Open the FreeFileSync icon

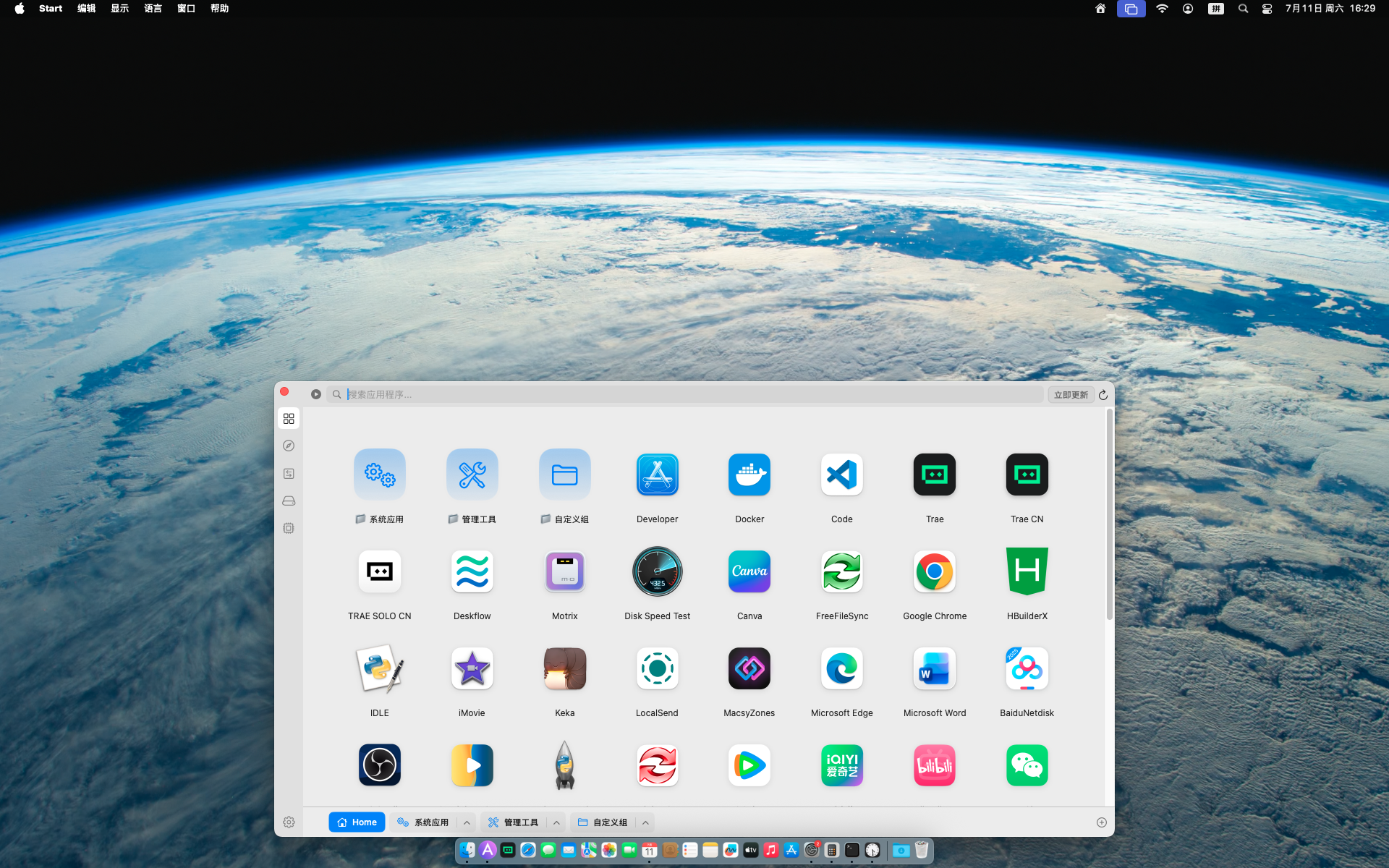coord(842,571)
